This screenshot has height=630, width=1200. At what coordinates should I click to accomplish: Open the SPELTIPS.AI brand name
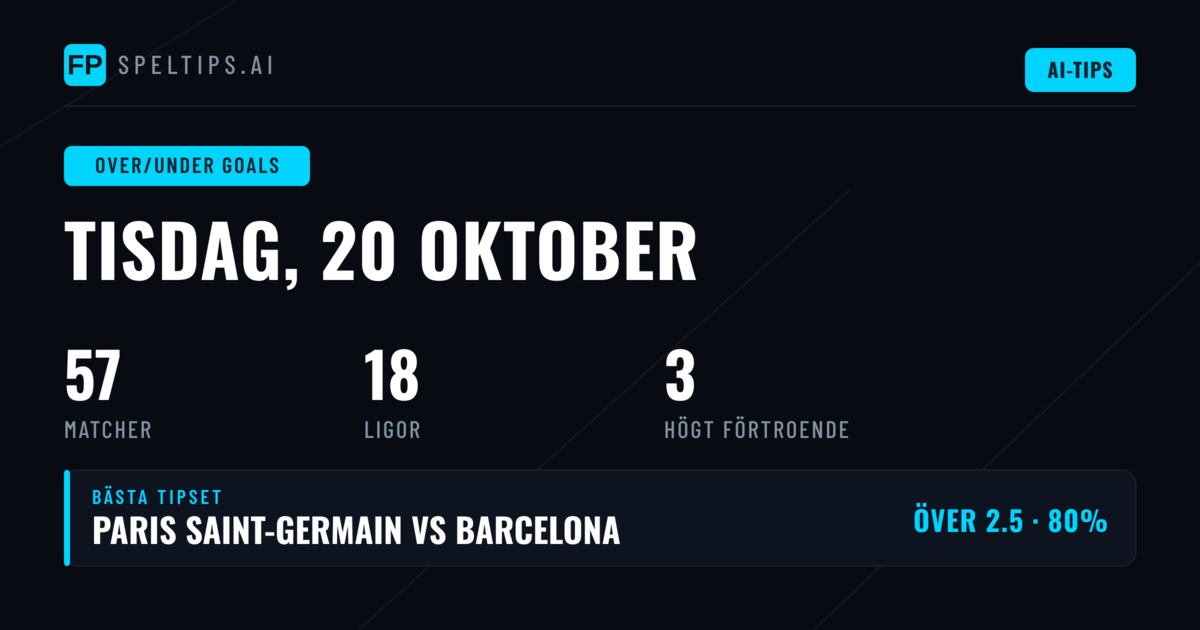pyautogui.click(x=196, y=66)
